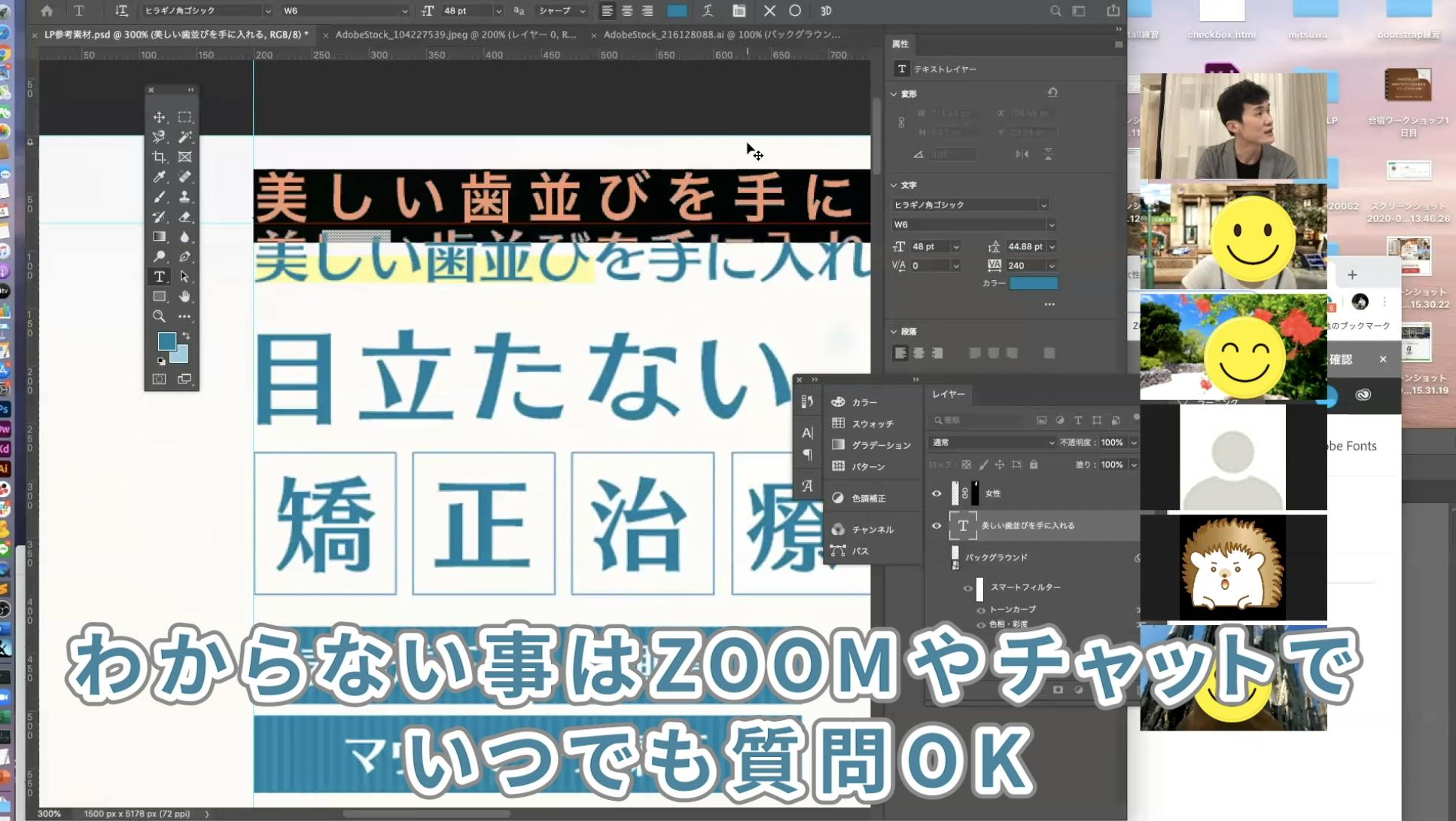The height and width of the screenshot is (821, 1456).
Task: Select the Brush tool
Action: coord(159,196)
